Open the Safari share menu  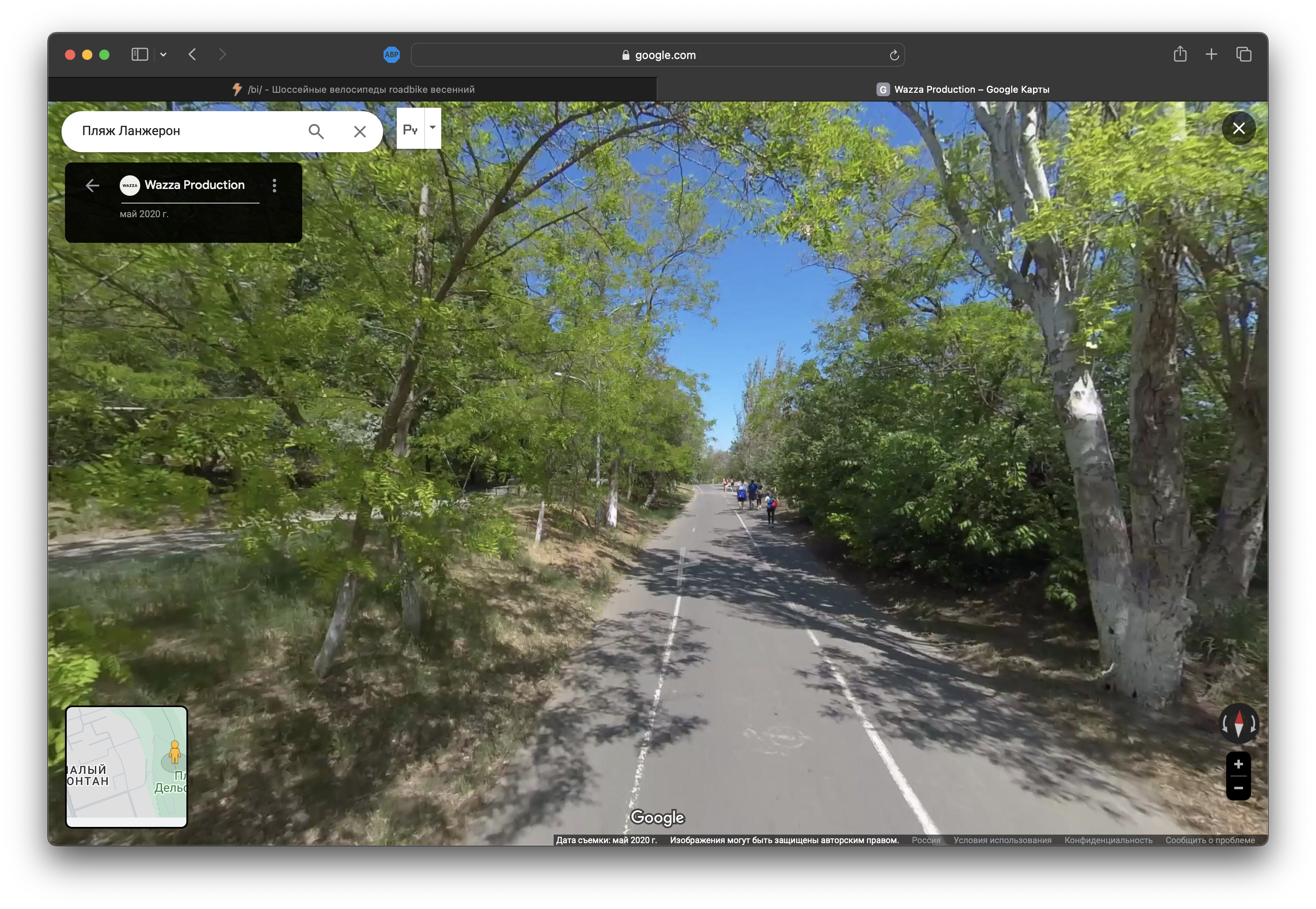pyautogui.click(x=1180, y=54)
